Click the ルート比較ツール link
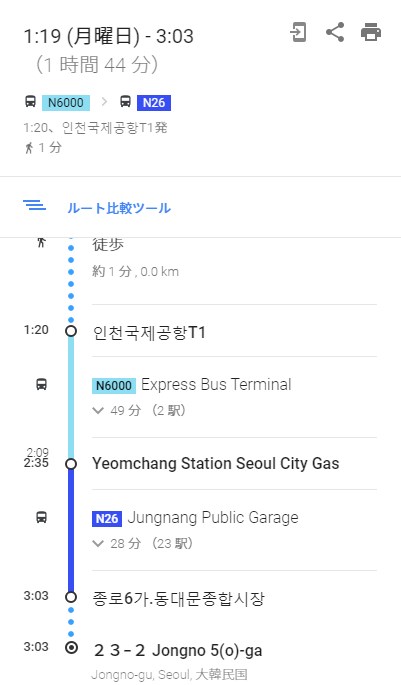This screenshot has width=401, height=685. click(119, 208)
